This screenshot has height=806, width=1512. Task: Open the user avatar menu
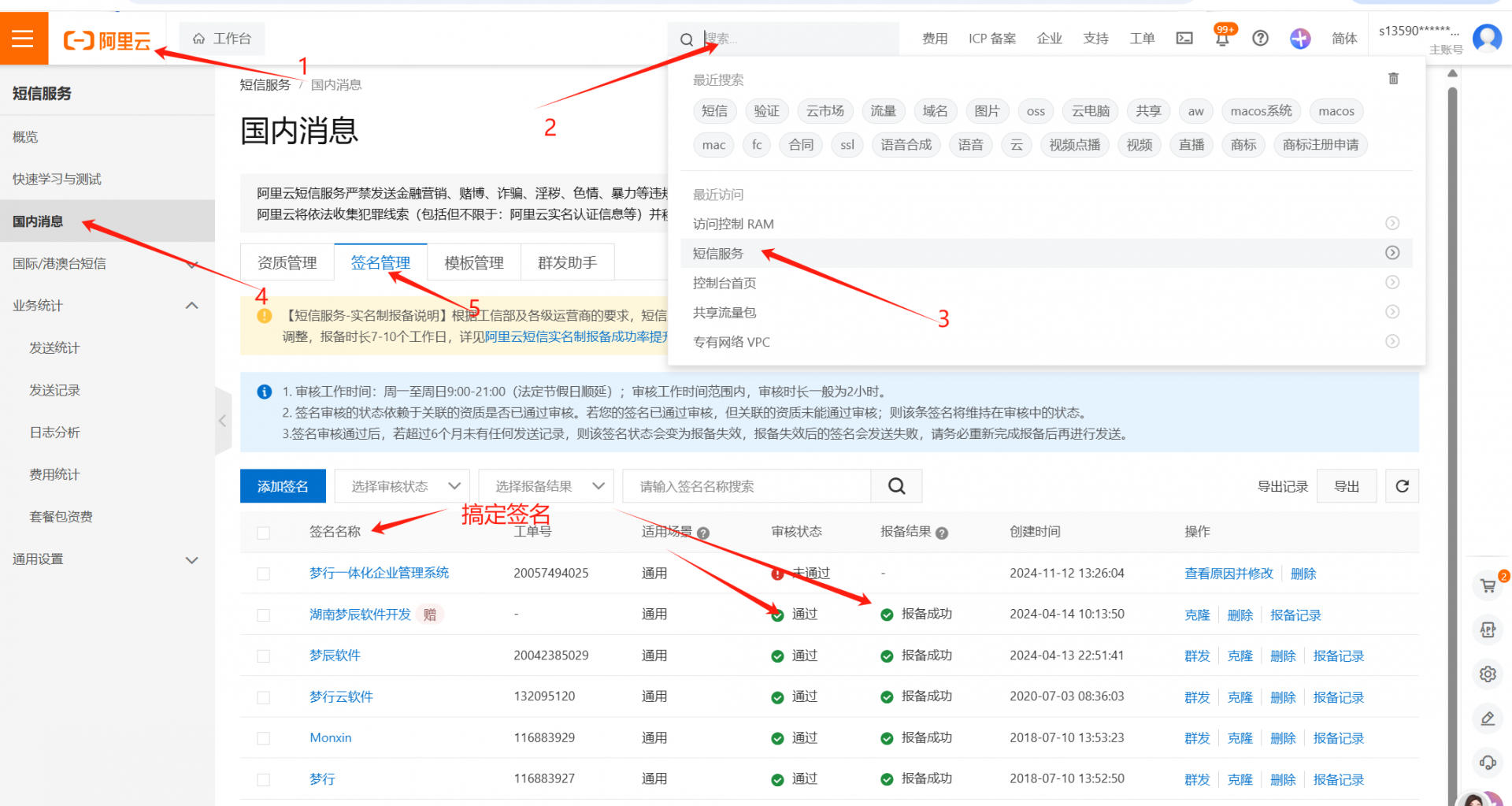coord(1487,37)
